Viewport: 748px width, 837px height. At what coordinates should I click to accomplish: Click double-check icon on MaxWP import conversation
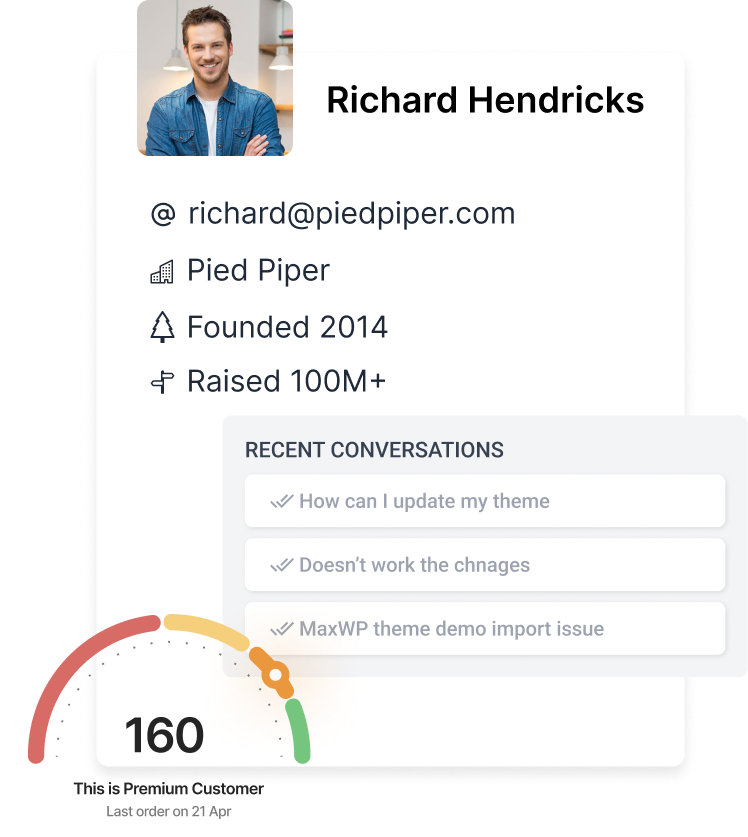(x=281, y=630)
